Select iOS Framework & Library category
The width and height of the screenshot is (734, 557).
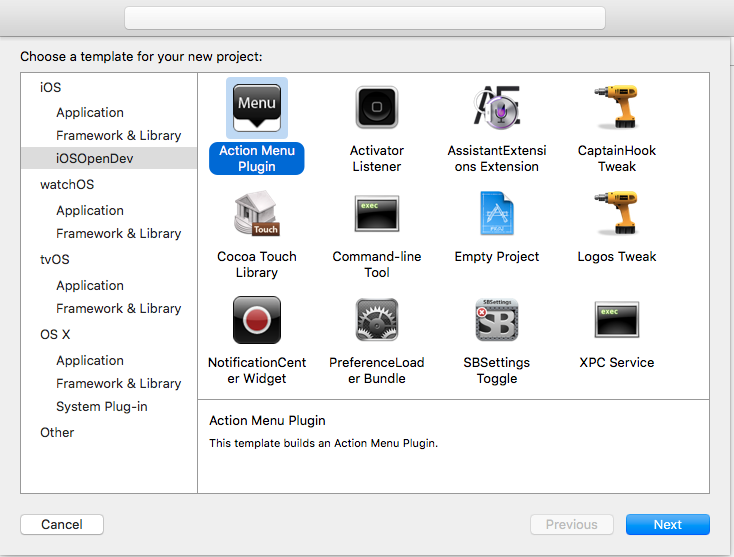pos(118,136)
